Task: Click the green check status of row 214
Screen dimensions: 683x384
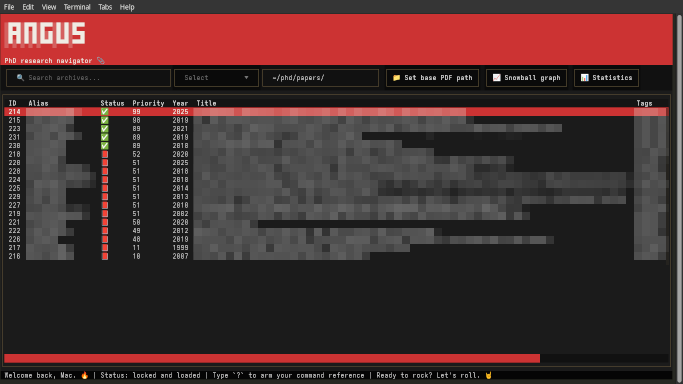Action: click(x=105, y=112)
